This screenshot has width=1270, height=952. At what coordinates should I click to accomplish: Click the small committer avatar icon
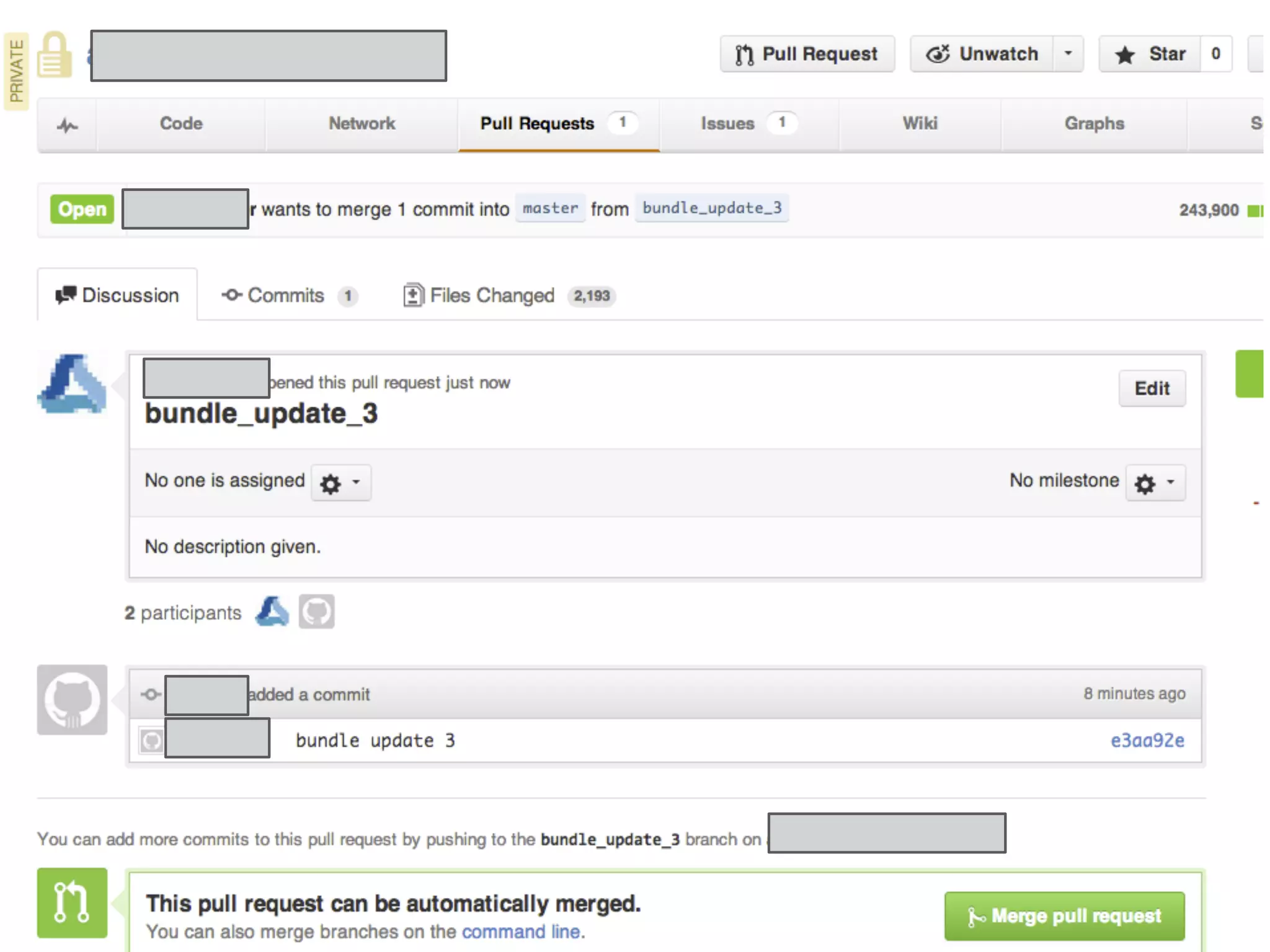(x=151, y=741)
